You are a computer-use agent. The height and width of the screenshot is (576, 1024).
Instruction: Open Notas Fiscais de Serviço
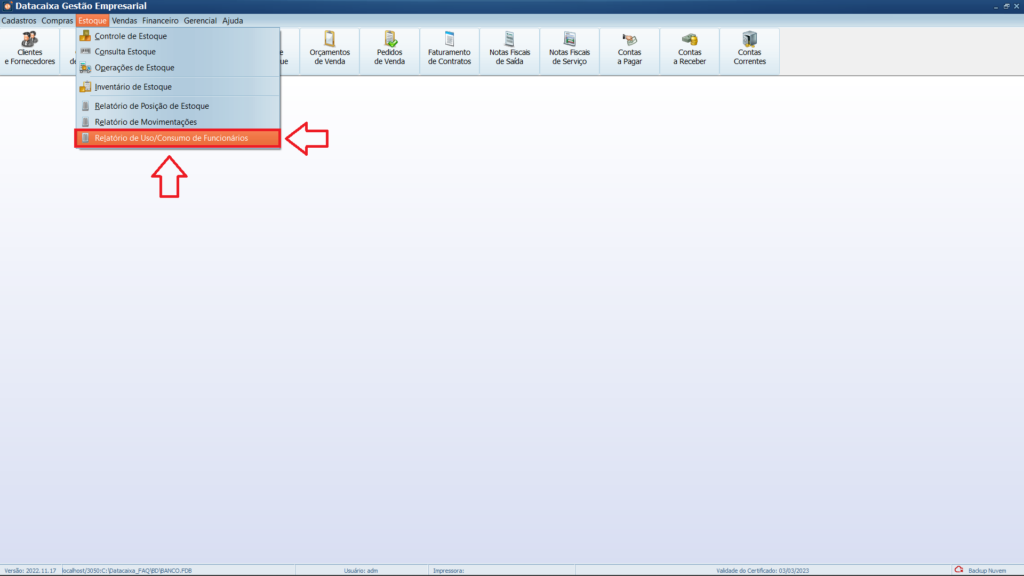click(569, 48)
